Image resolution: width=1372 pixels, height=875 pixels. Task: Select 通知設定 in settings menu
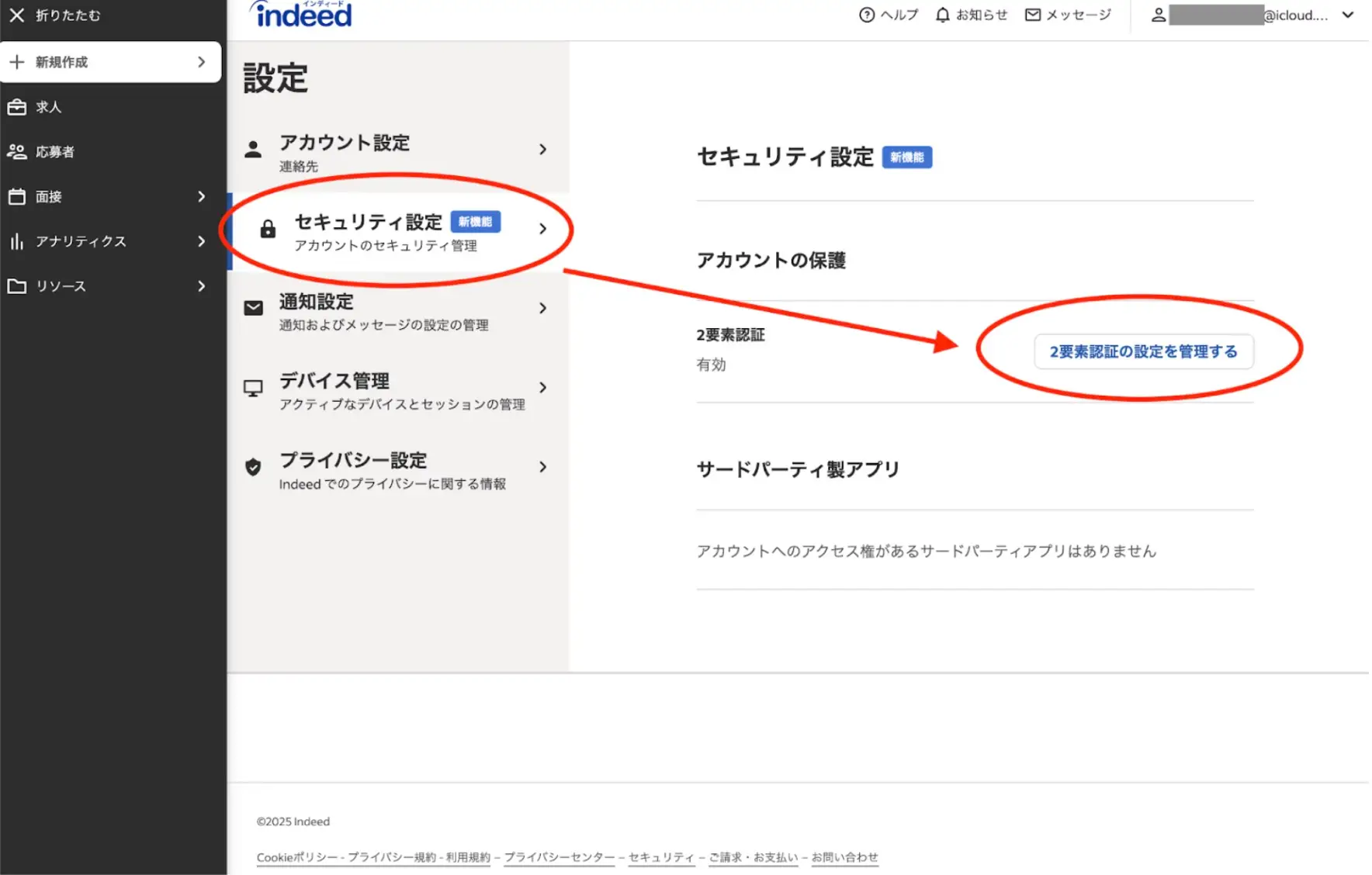pos(398,311)
